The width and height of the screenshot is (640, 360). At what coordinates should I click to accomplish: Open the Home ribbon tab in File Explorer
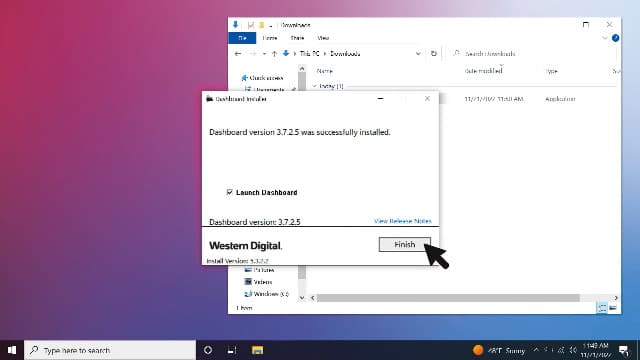270,38
